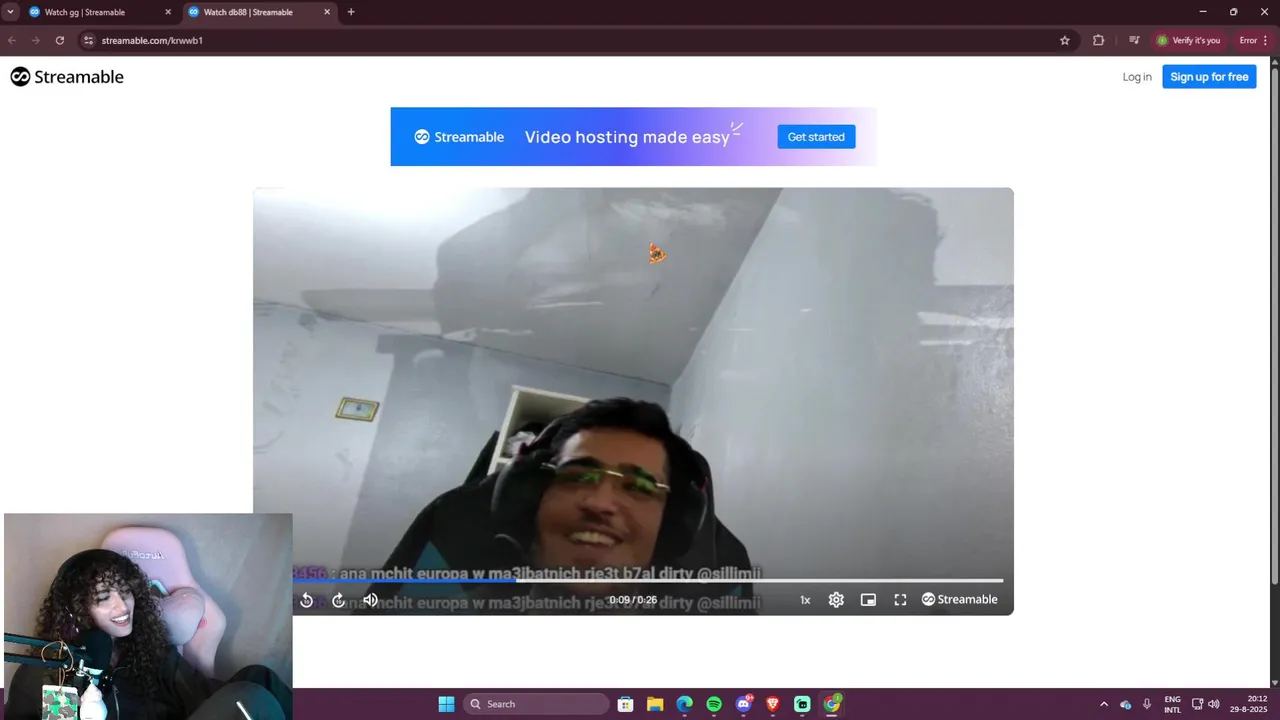Image resolution: width=1280 pixels, height=720 pixels.
Task: Click Sign up for free button
Action: pyautogui.click(x=1209, y=77)
